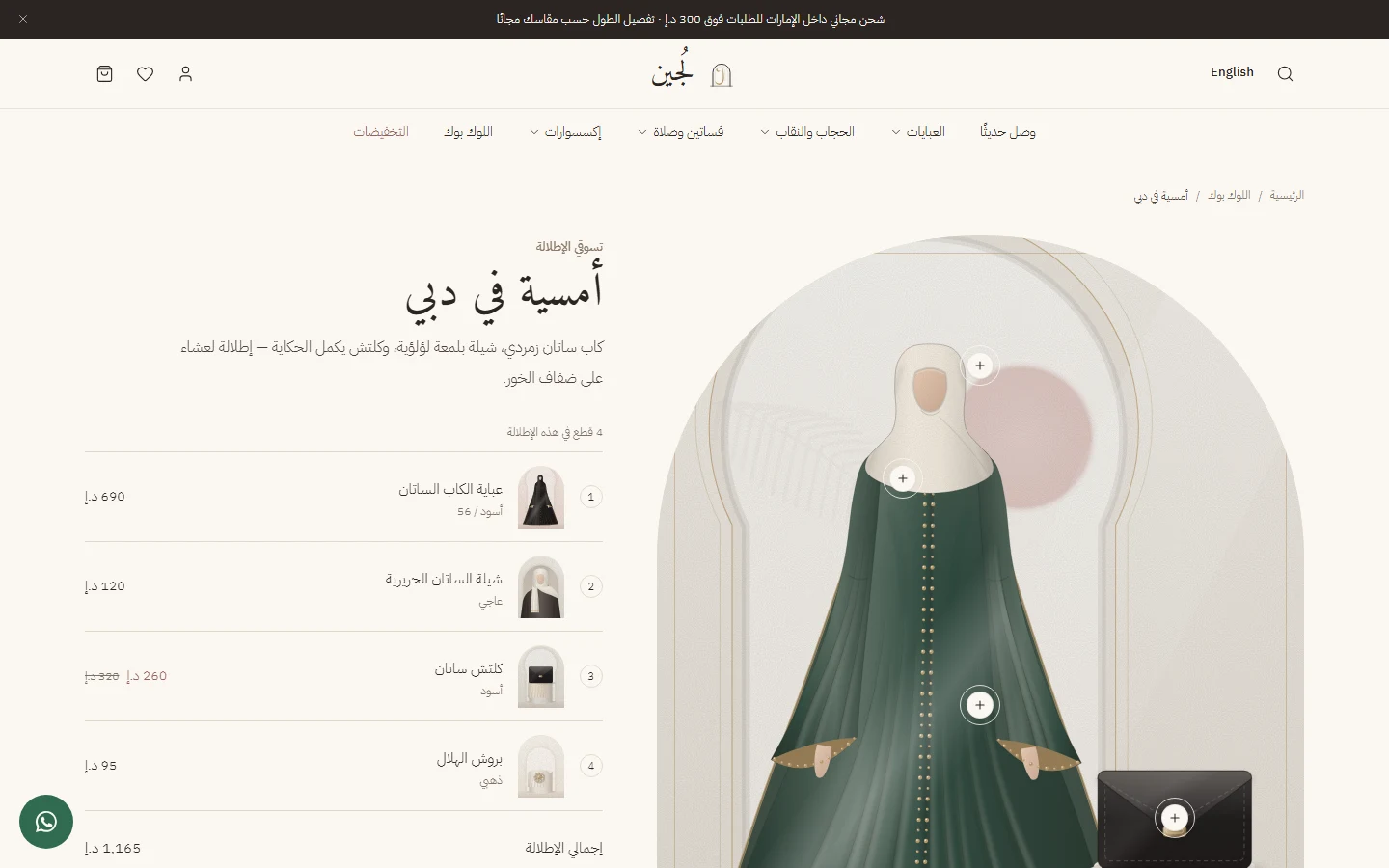Screen dimensions: 1389x868
Task: Tap the hotspot plus on the abaya skirt
Action: coord(980,705)
